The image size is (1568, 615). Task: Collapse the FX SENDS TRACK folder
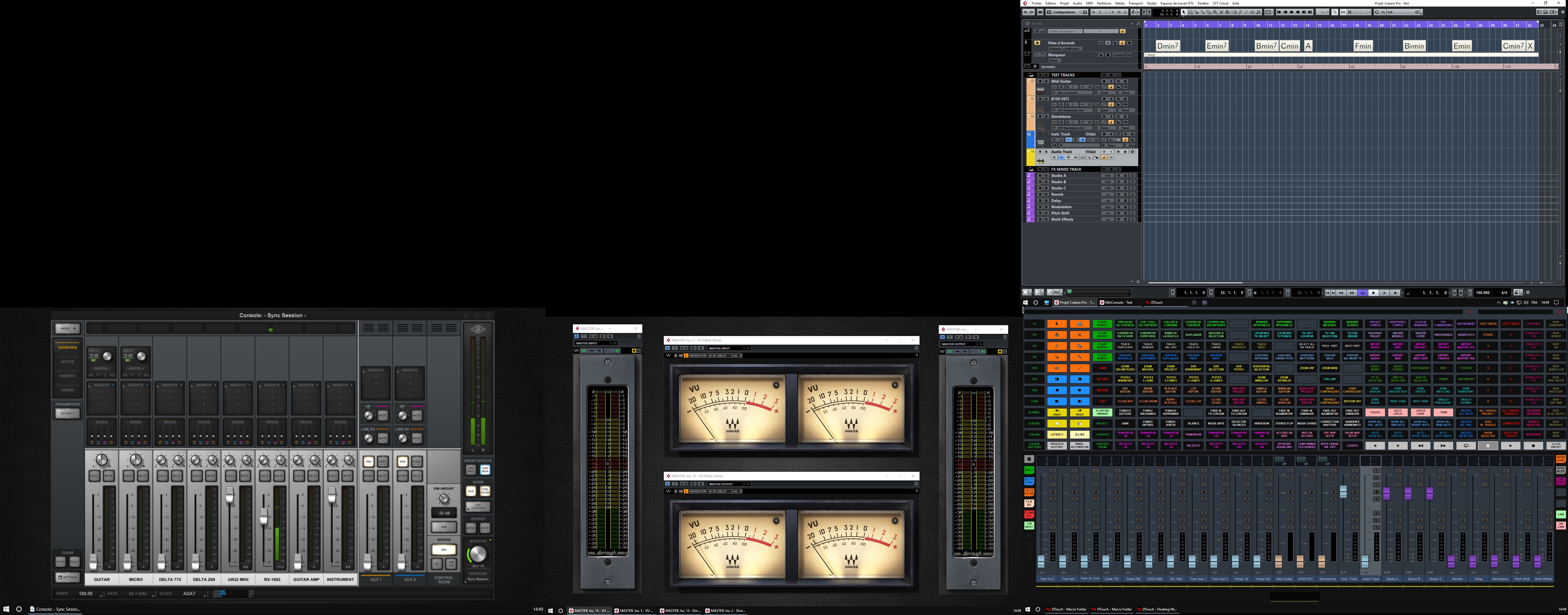(1031, 169)
